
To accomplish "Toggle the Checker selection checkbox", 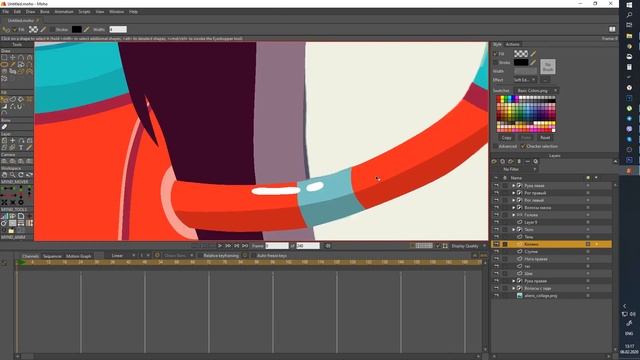I will click(523, 146).
